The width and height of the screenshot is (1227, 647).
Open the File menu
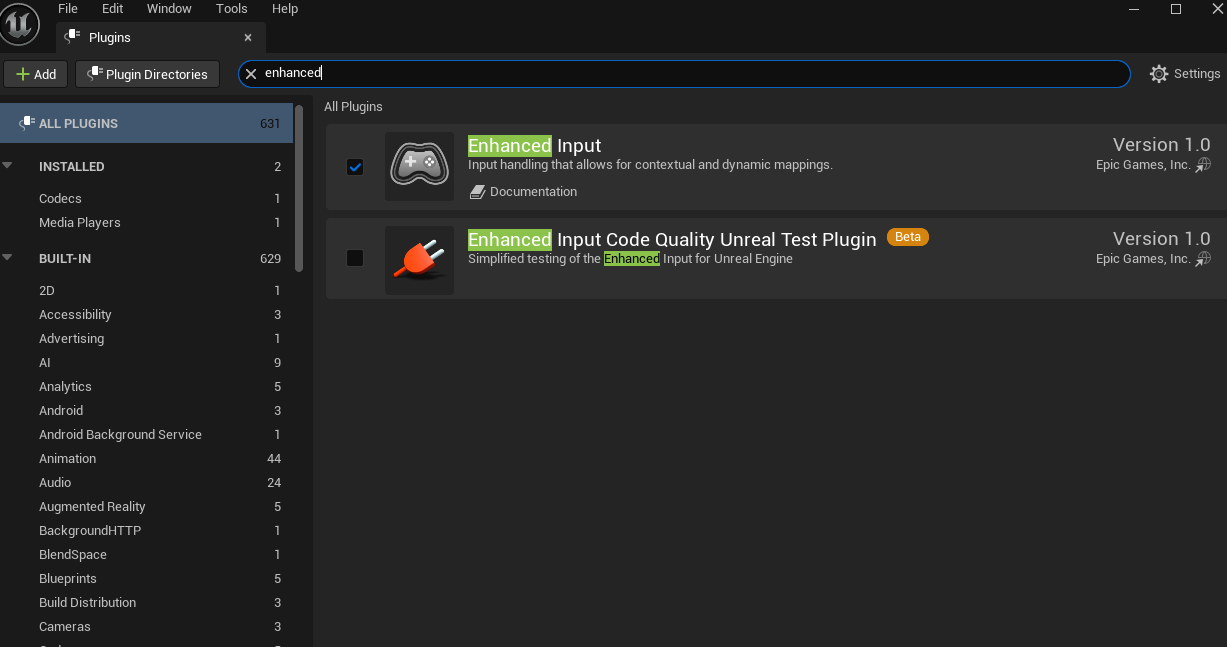(x=68, y=9)
